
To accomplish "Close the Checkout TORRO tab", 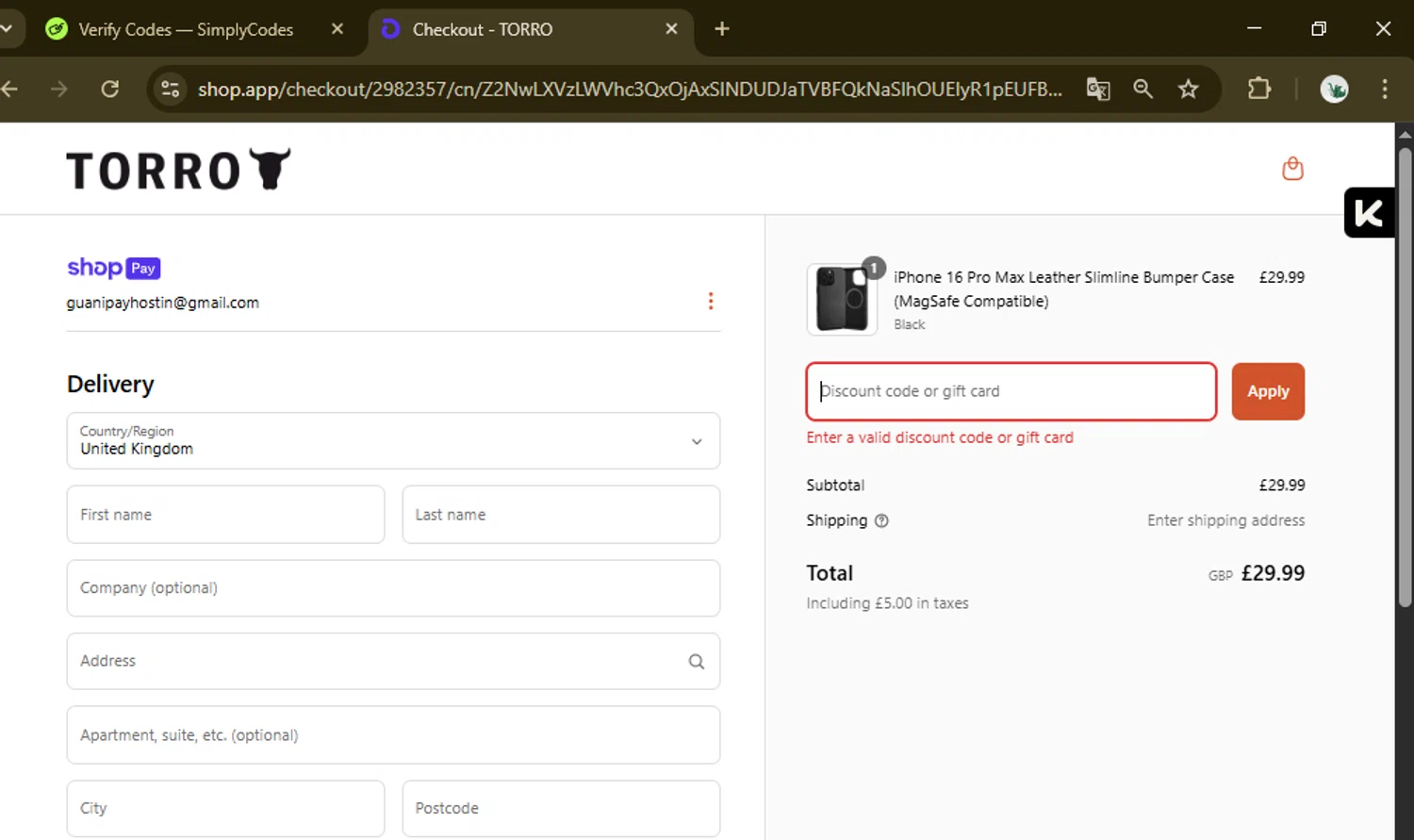I will (671, 29).
